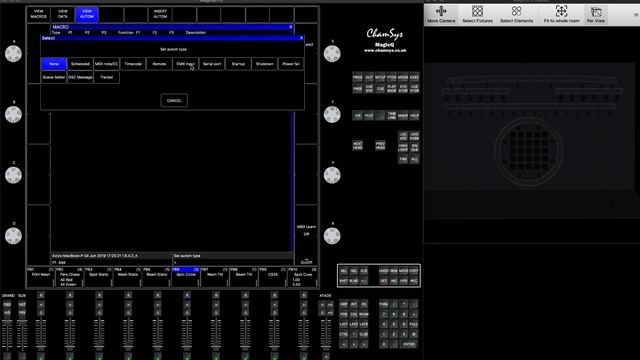The image size is (640, 360).
Task: Select the PB2 Pars Chase playback
Action: (x=70, y=277)
